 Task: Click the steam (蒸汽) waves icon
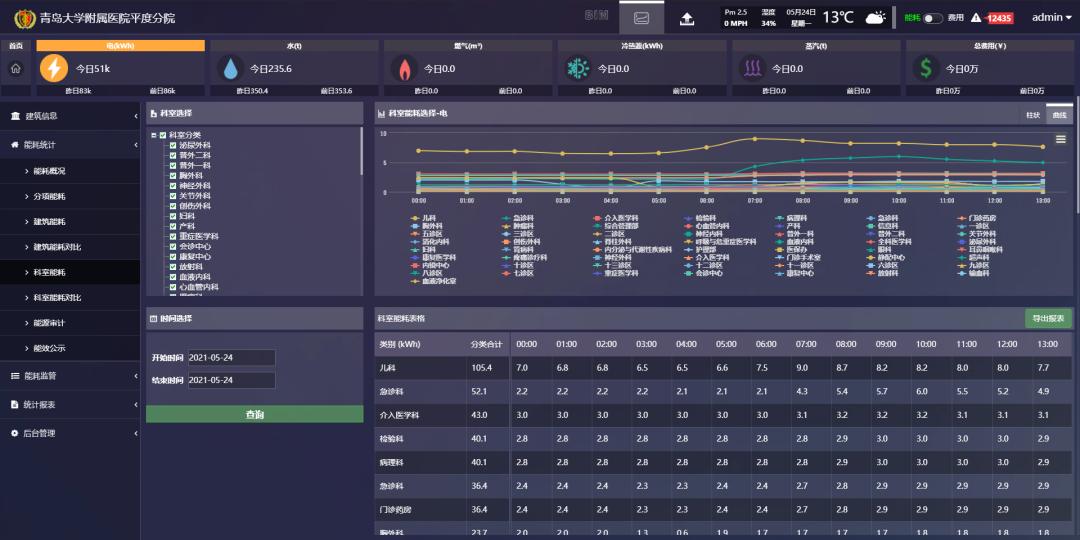[752, 68]
